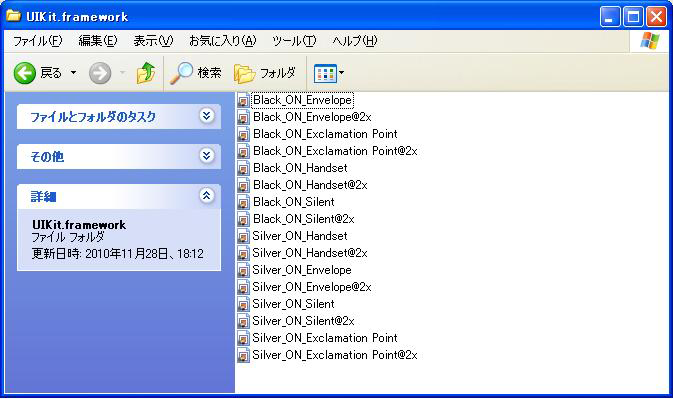Maximize the UIKit.framework window
Screen dimensions: 673x399
tap(633, 17)
